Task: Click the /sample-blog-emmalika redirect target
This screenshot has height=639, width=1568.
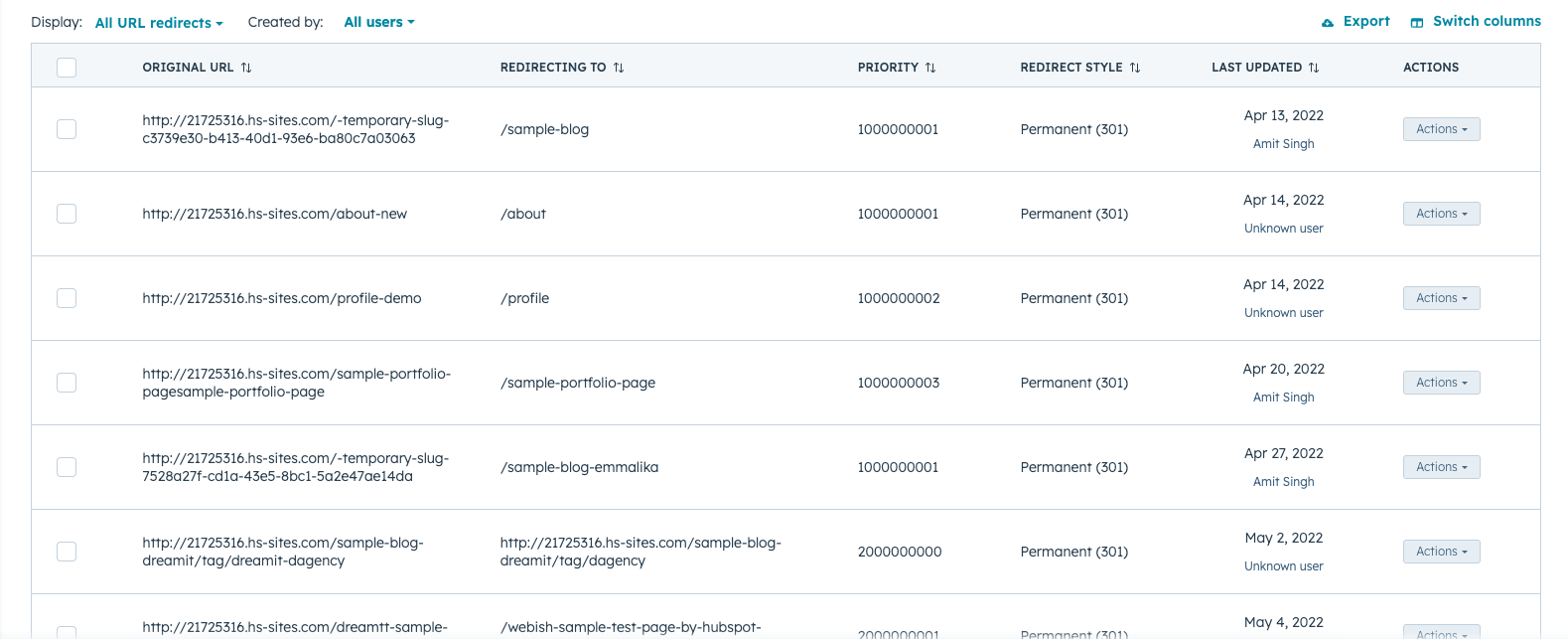Action: pyautogui.click(x=579, y=467)
